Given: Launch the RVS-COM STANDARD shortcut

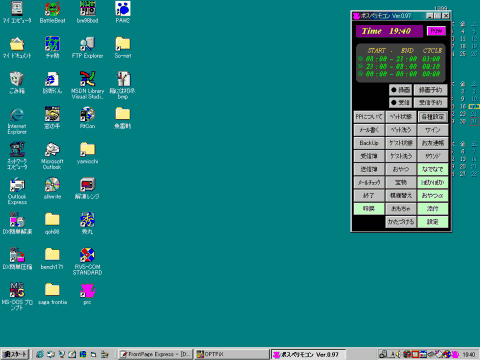Looking at the screenshot, I should point(87,261).
